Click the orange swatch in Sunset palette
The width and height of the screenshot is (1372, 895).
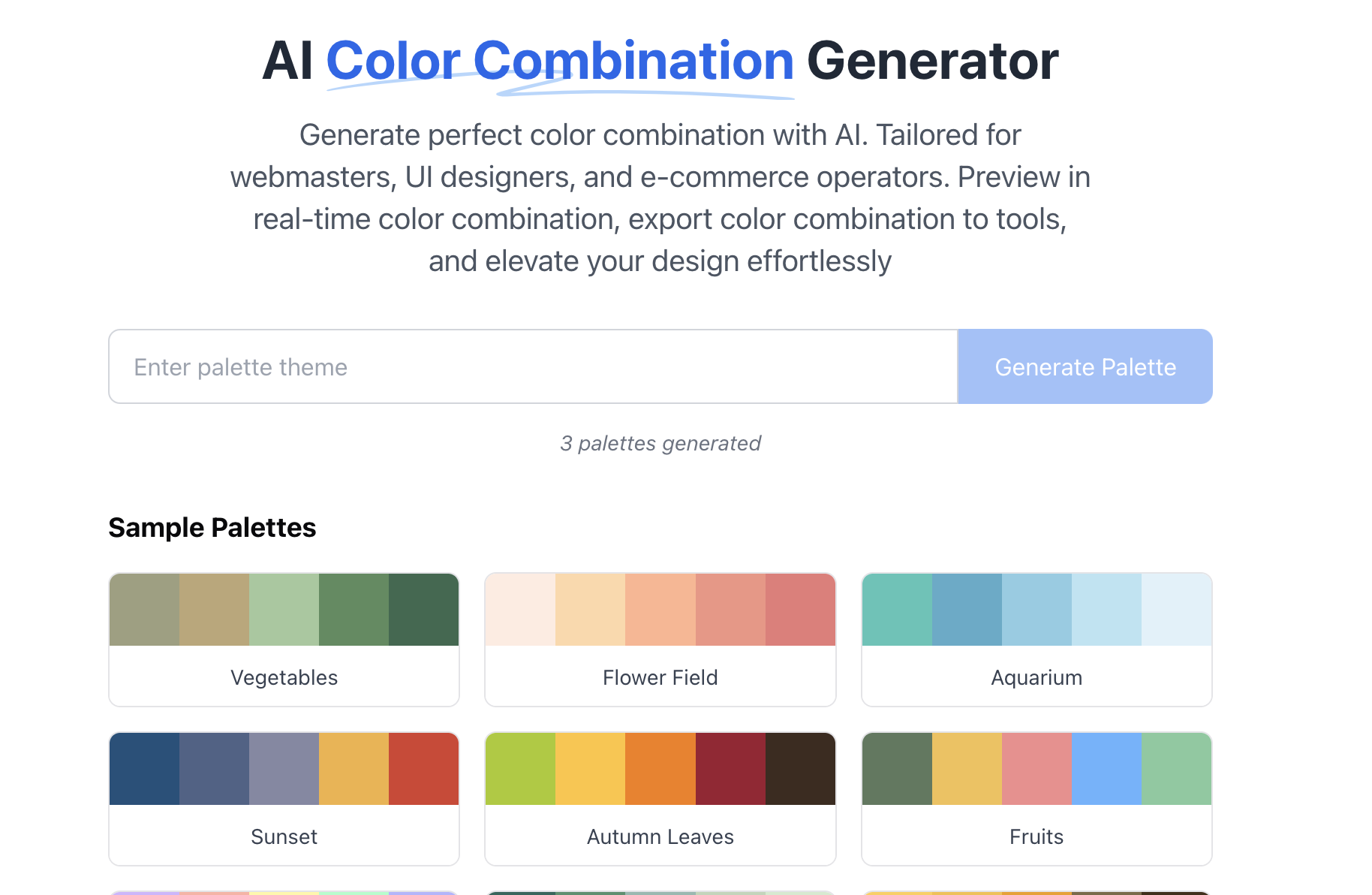point(354,768)
